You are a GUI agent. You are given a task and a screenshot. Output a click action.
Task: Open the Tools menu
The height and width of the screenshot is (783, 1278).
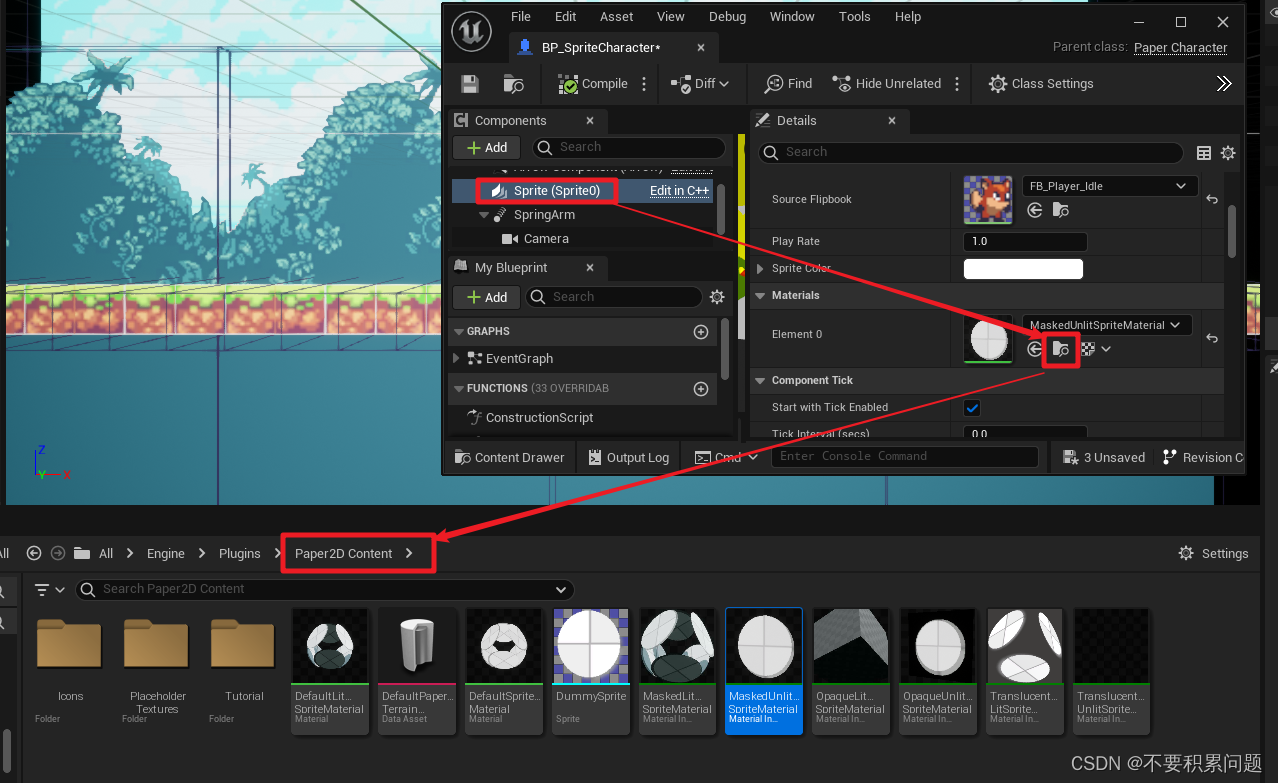(x=855, y=16)
